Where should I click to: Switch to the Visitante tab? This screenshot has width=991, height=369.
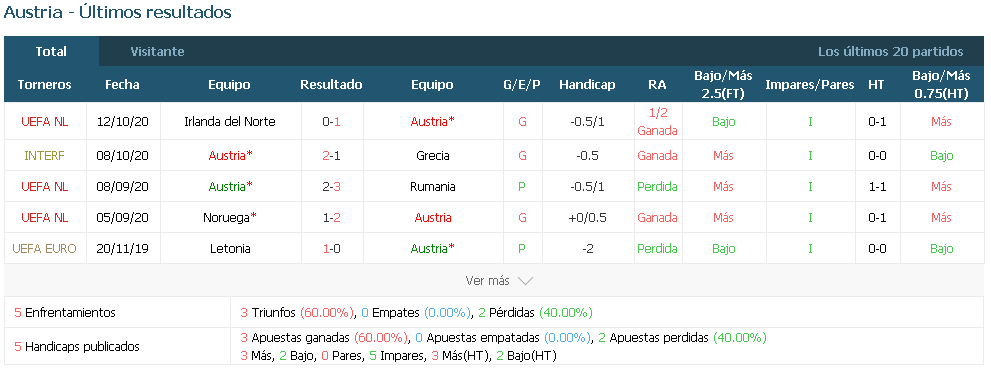tap(157, 52)
